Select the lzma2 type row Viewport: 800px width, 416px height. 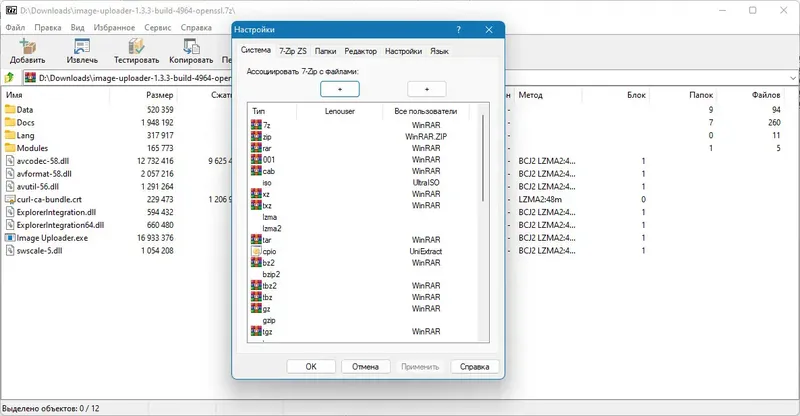[x=364, y=228]
